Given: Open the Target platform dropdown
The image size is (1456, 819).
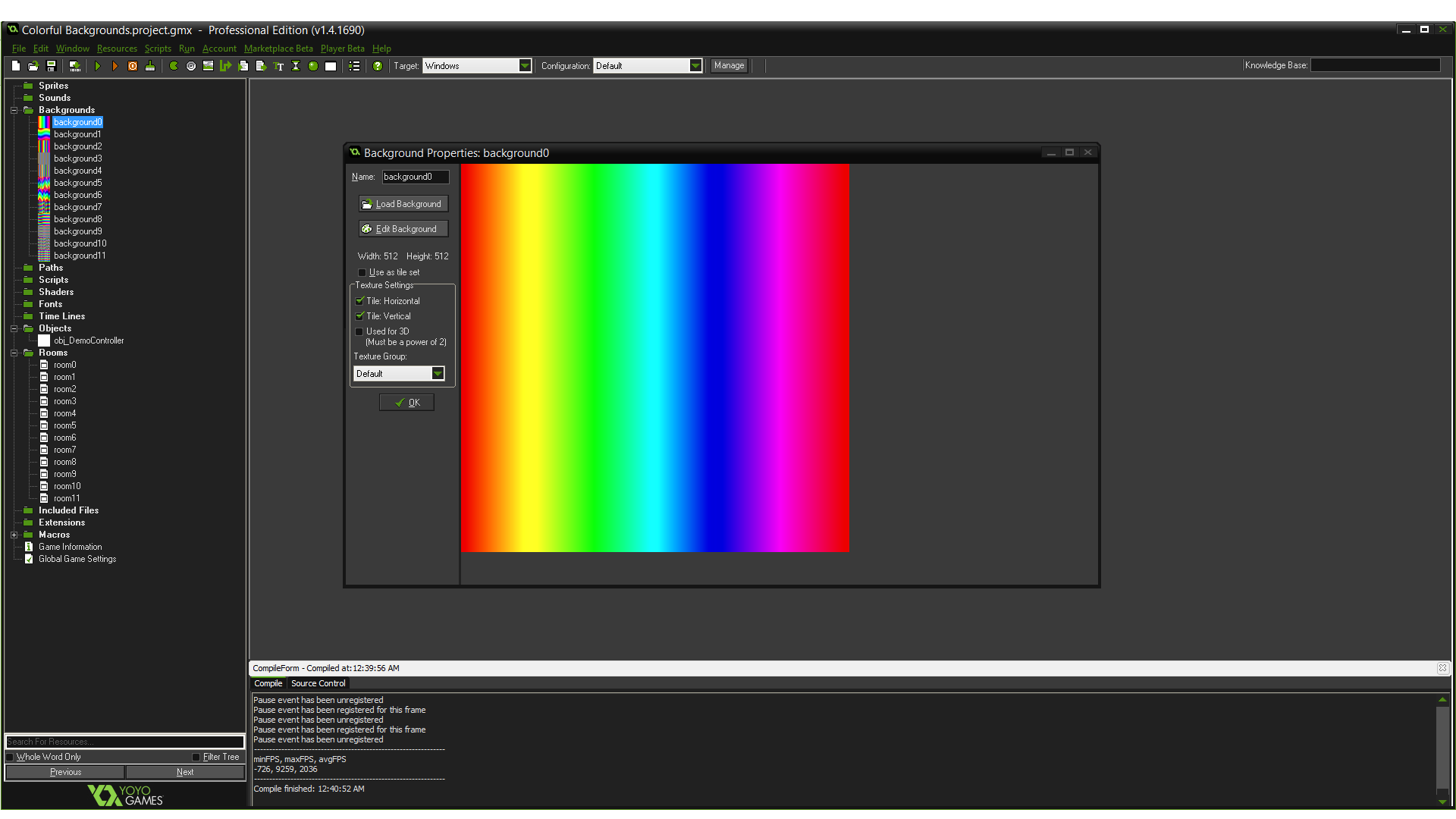Looking at the screenshot, I should point(526,65).
